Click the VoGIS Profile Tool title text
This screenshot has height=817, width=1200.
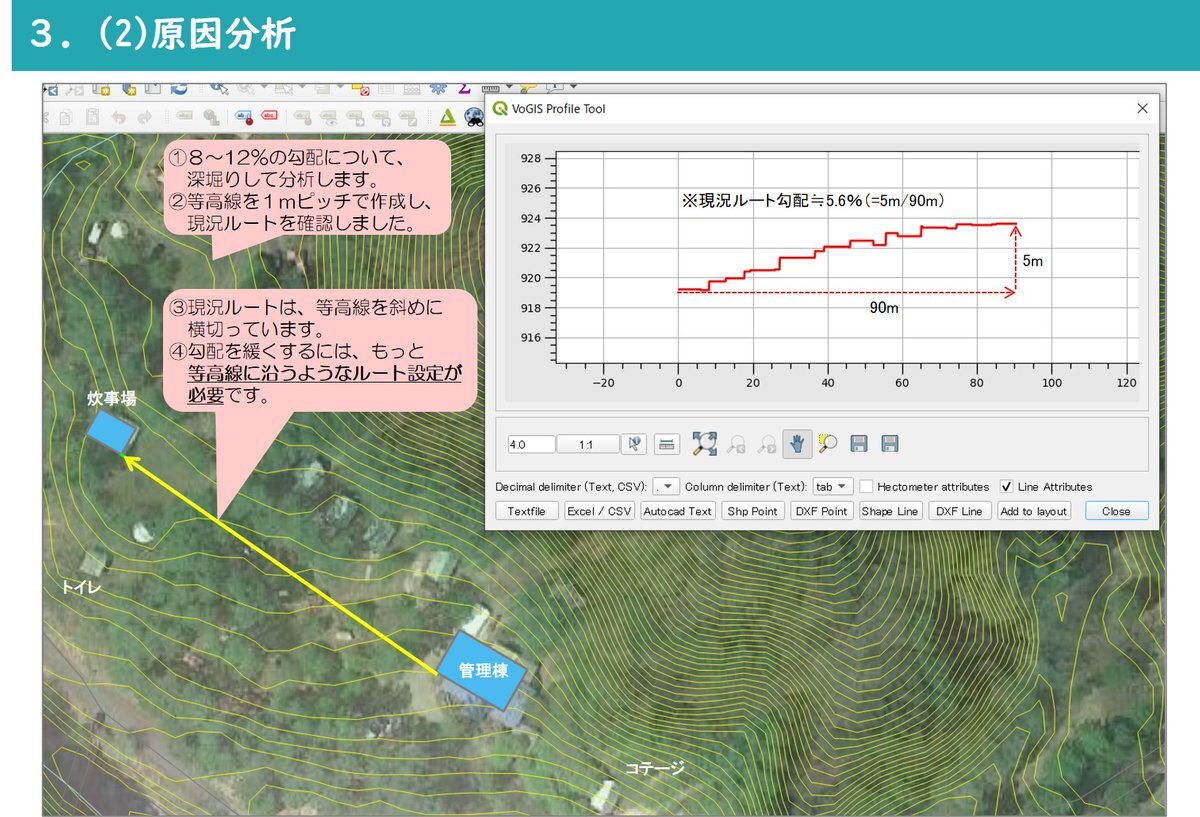[x=559, y=109]
